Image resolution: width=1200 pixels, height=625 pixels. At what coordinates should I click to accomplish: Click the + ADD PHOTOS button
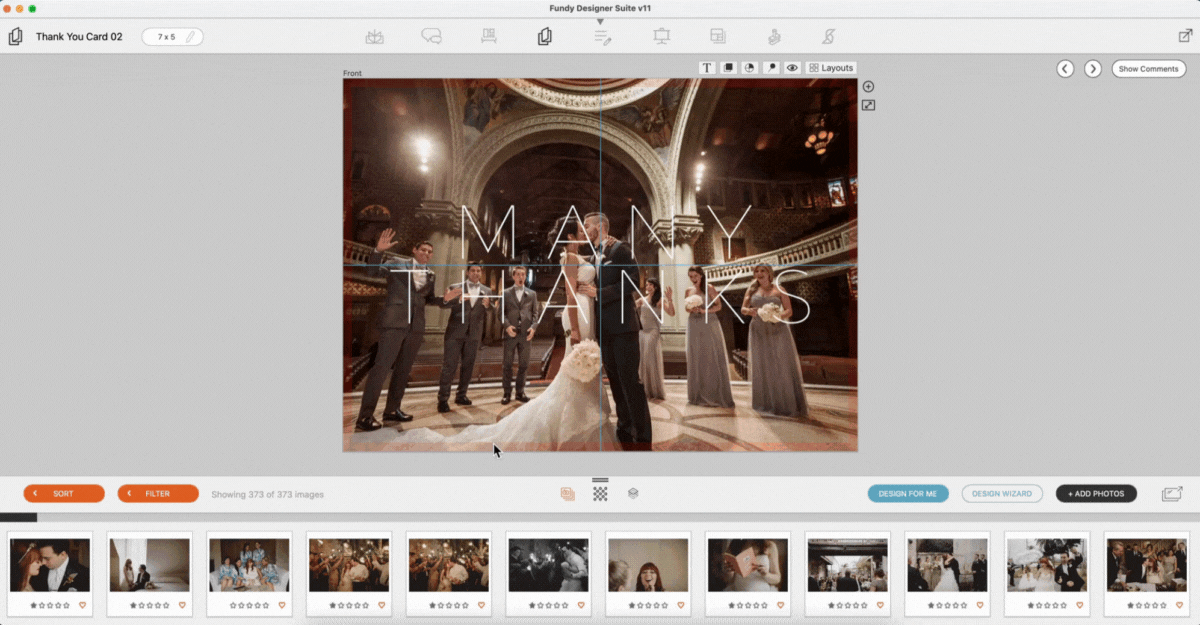[1096, 494]
